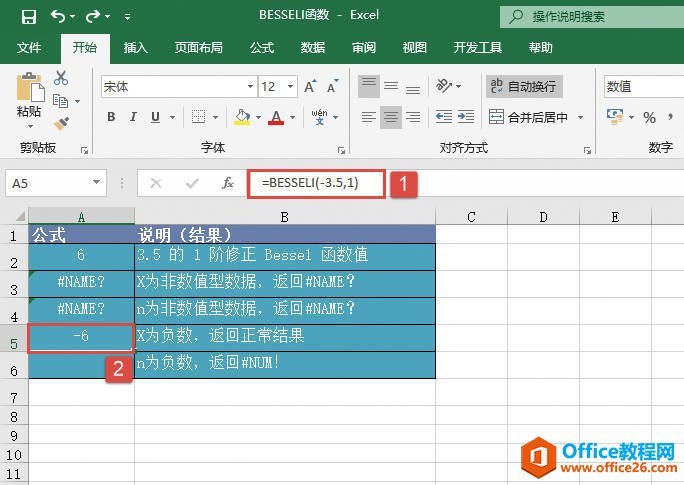Click the Decrease Indent icon

[444, 117]
